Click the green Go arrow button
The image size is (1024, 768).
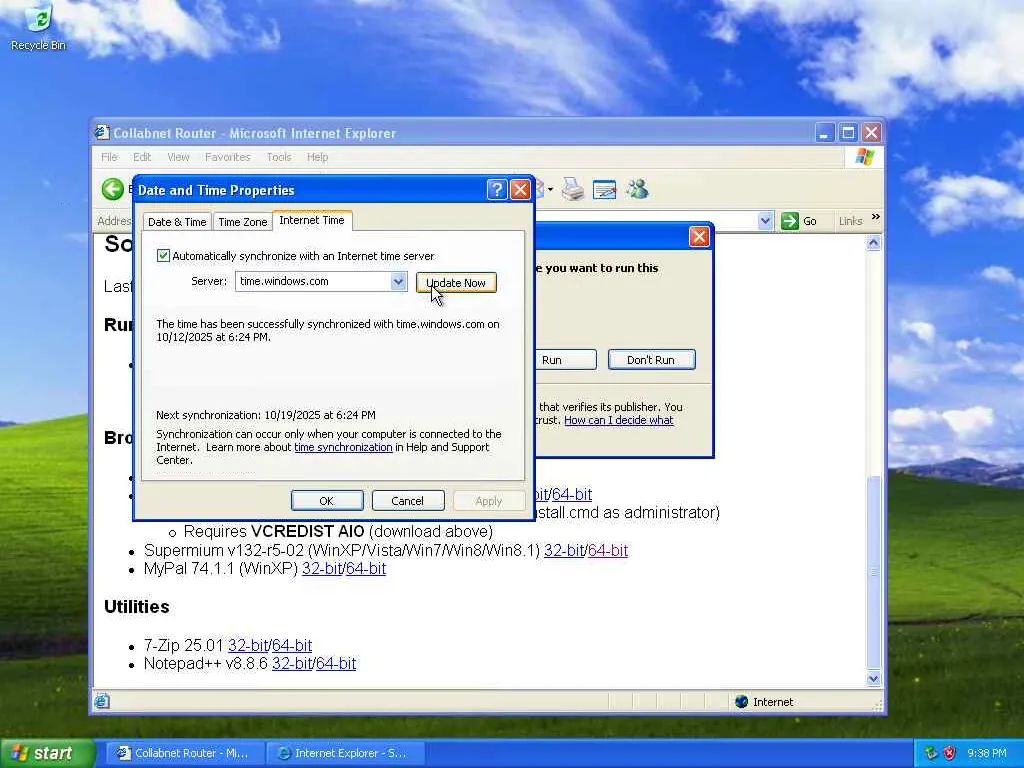coord(790,221)
